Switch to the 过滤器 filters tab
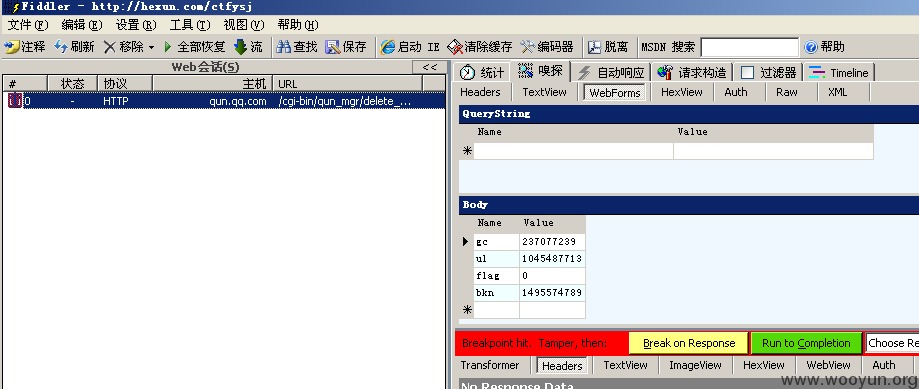919x389 pixels. [x=768, y=72]
